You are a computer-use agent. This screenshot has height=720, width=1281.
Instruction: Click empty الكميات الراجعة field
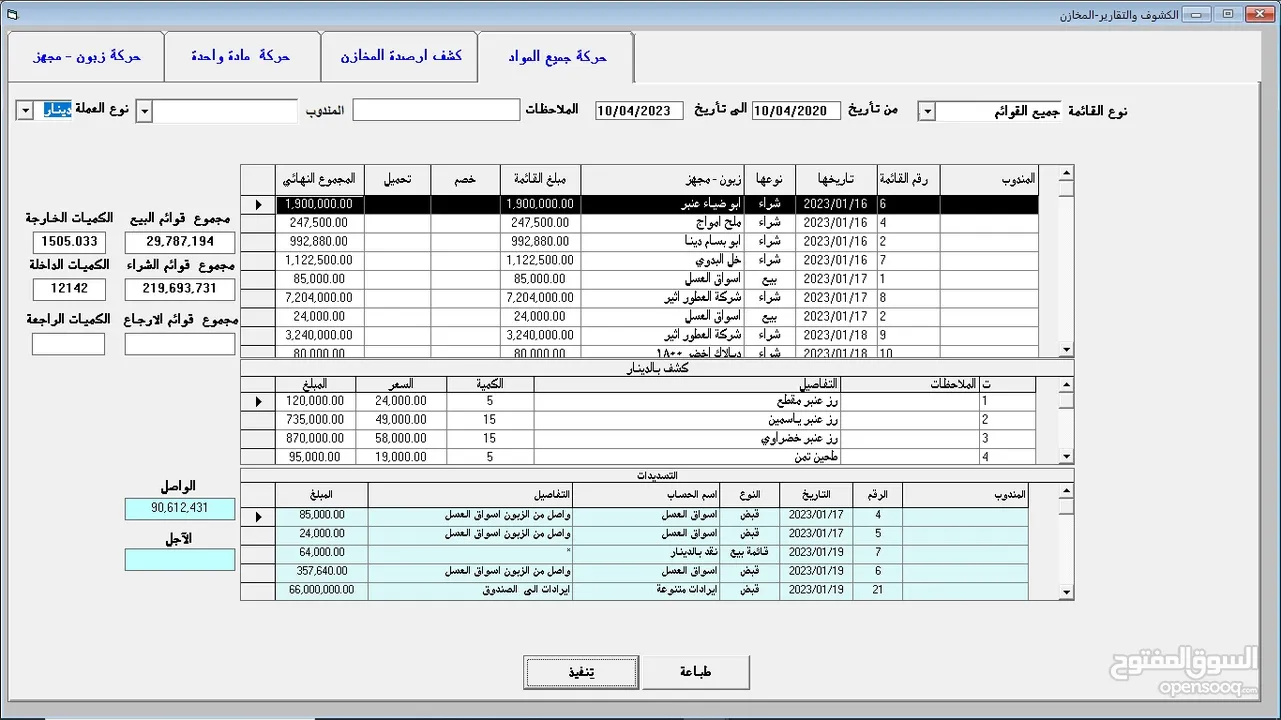click(x=68, y=344)
